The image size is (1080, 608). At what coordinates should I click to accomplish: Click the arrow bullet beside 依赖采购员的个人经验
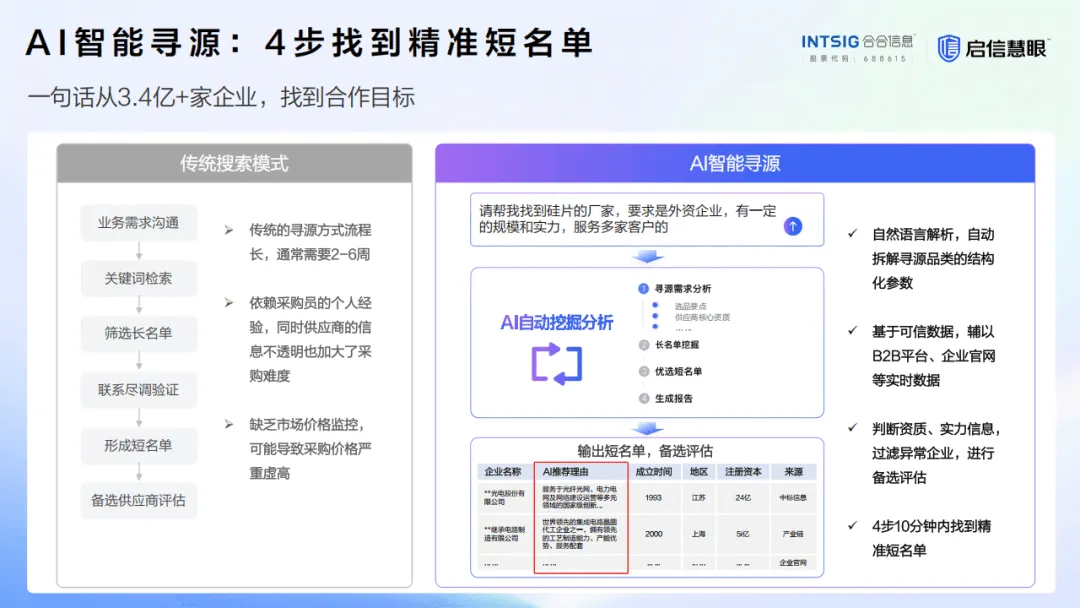(229, 303)
